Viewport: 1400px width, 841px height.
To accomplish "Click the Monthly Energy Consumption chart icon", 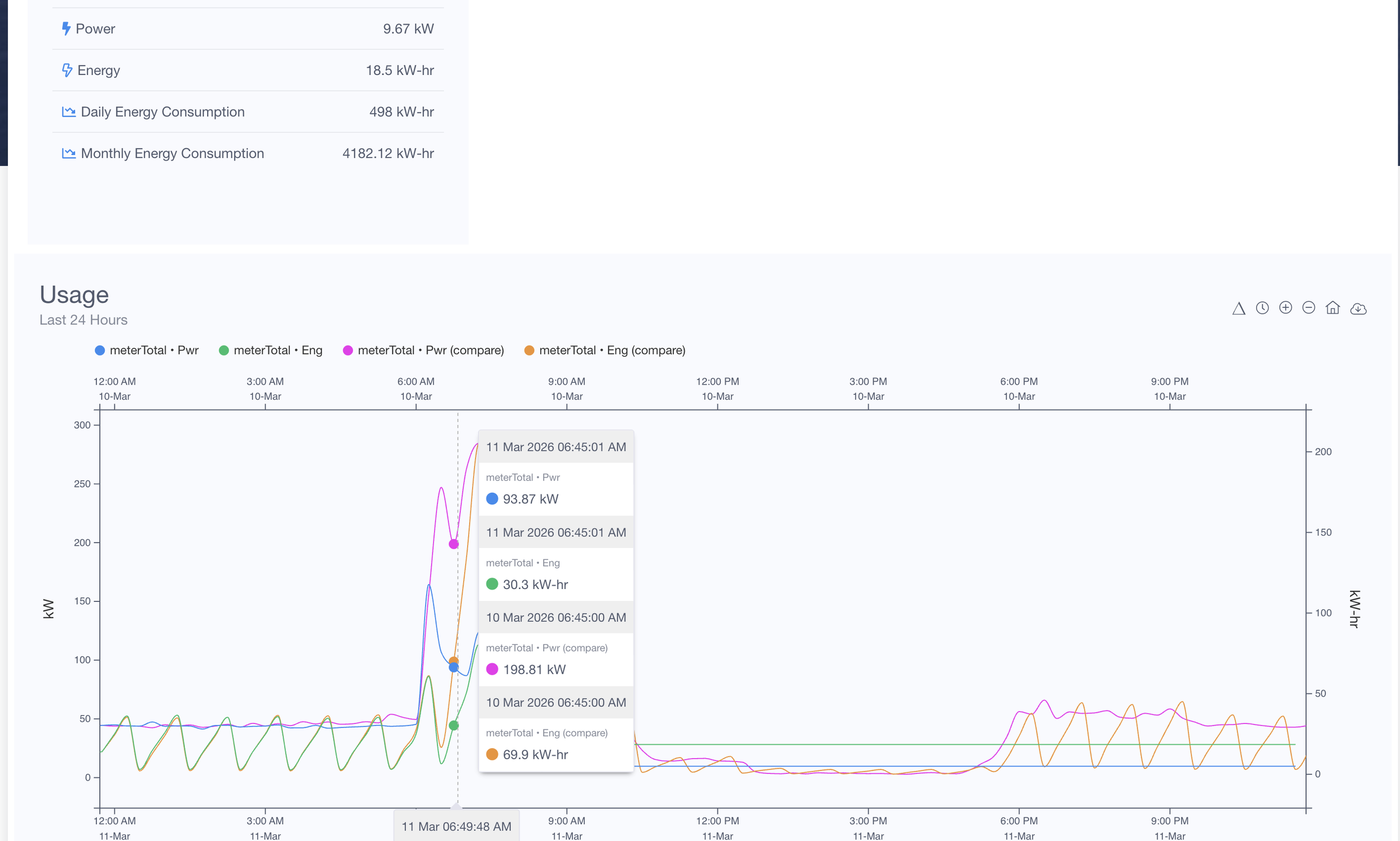I will click(68, 153).
